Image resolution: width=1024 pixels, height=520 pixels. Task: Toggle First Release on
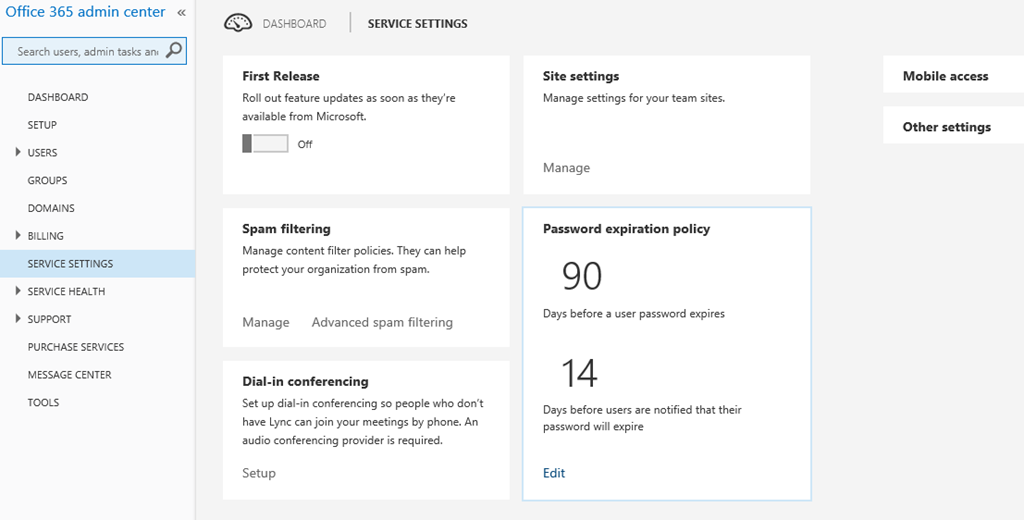265,144
